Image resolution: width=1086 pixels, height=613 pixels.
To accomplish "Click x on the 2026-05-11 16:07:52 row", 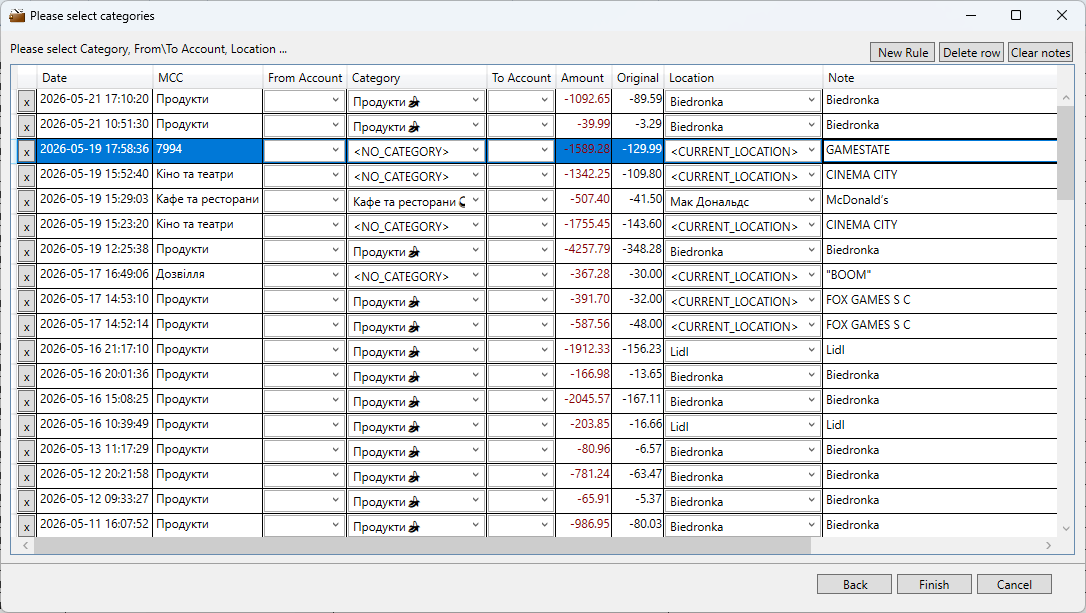I will point(26,526).
